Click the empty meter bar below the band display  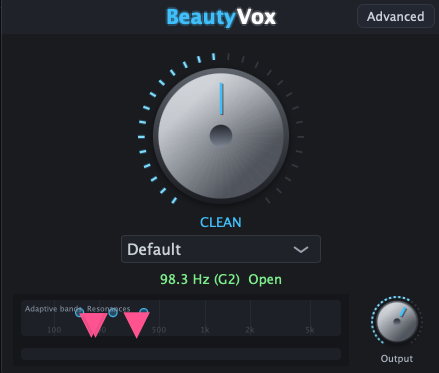click(x=181, y=354)
